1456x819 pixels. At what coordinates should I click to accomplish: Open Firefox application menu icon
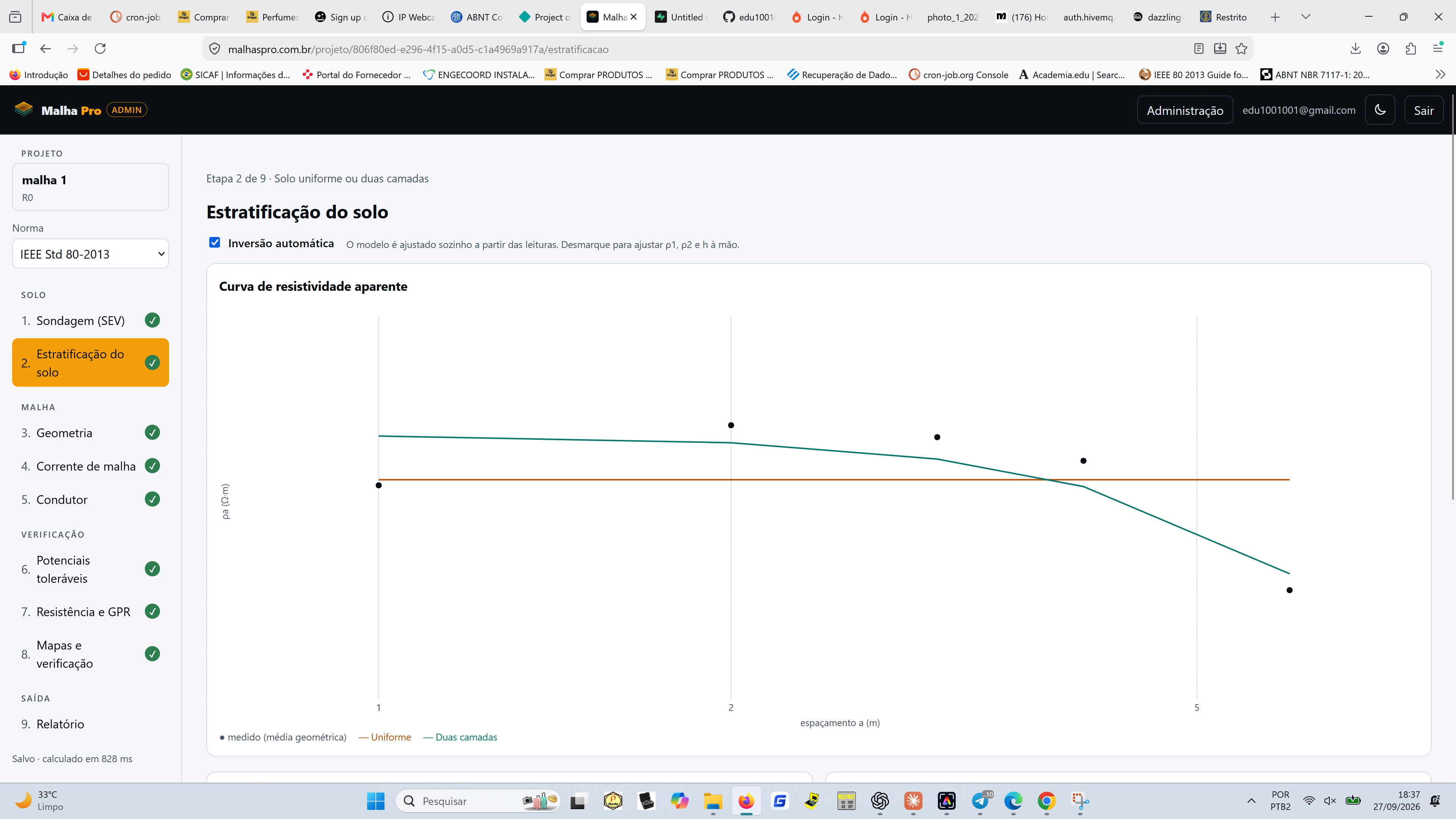[x=1438, y=49]
